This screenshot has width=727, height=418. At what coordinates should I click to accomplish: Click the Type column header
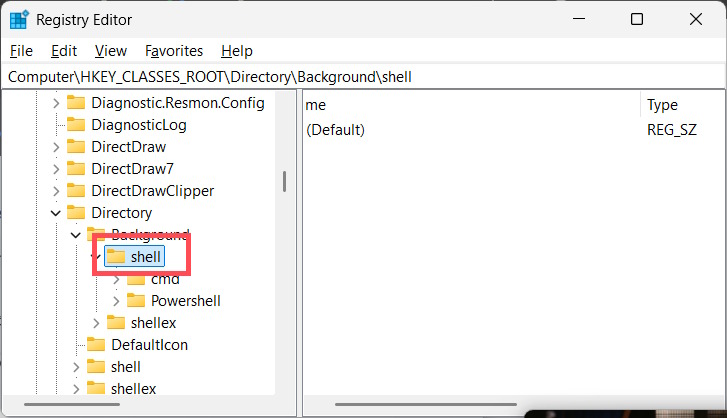(662, 105)
